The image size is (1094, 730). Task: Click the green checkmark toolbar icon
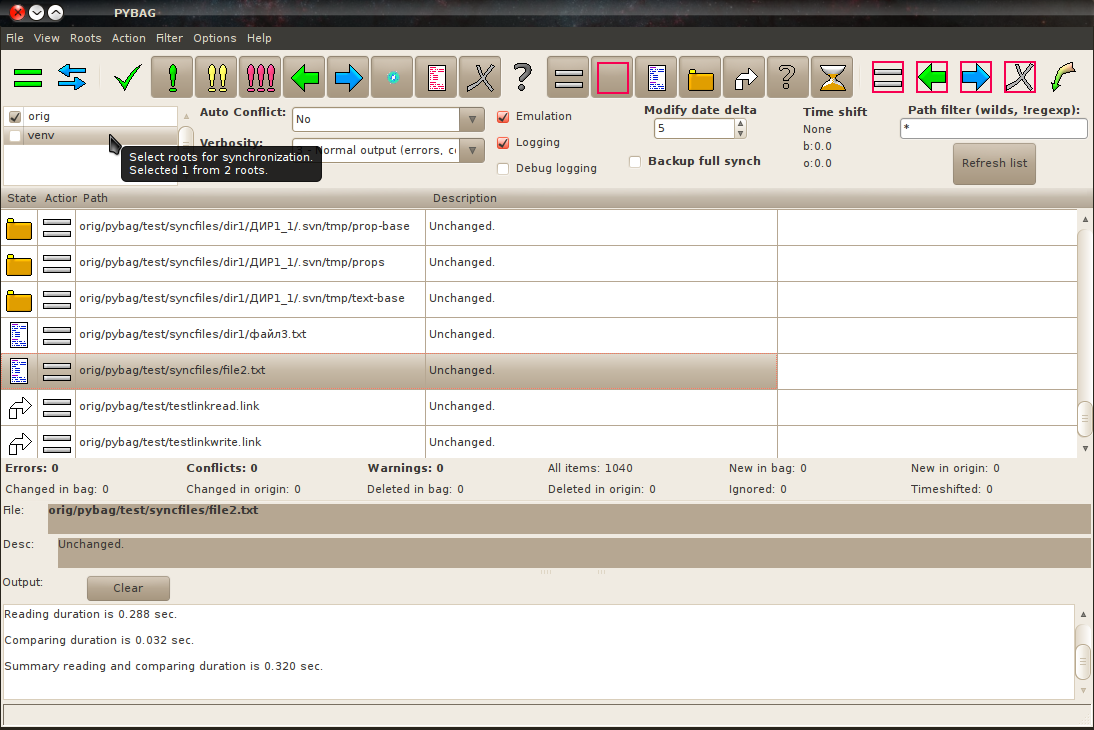[127, 77]
